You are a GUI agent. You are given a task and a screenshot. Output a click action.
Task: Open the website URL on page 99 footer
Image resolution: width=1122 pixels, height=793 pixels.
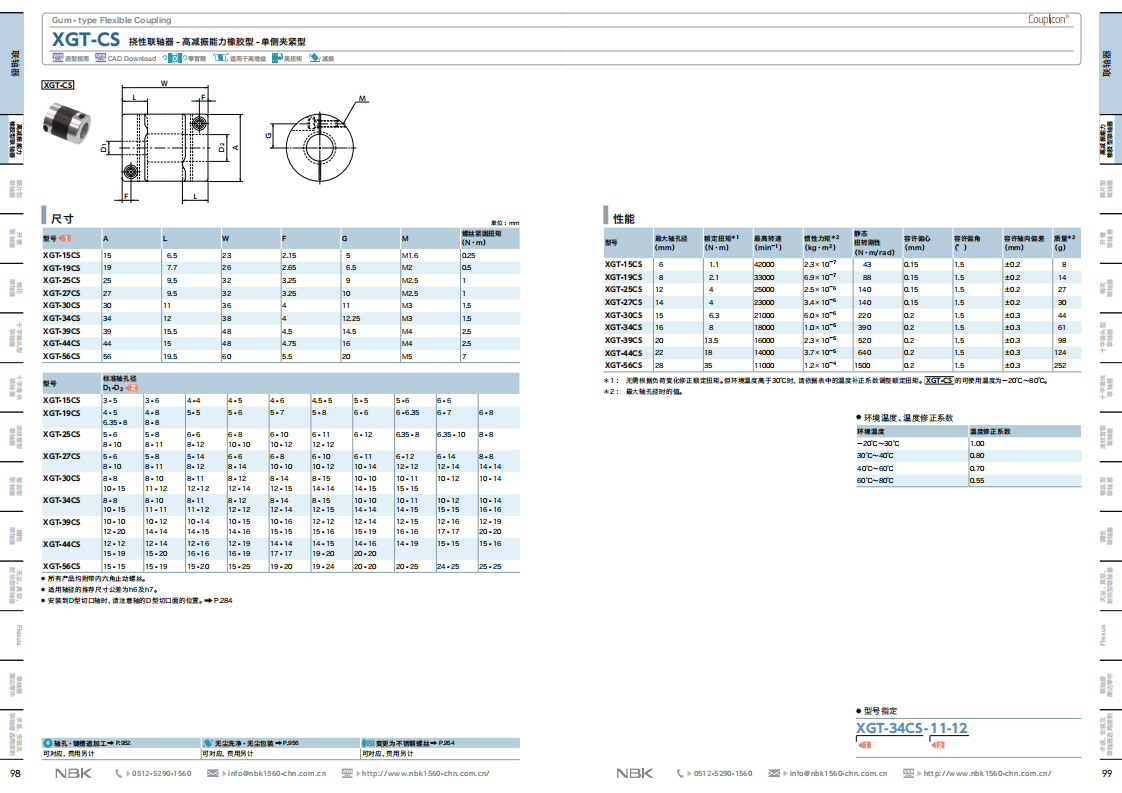987,774
